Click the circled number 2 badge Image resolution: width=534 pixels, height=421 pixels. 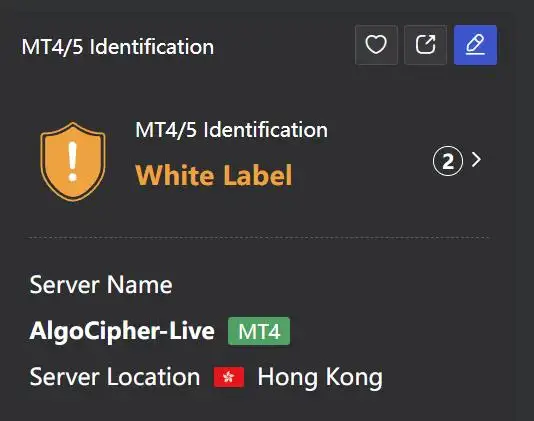click(448, 161)
